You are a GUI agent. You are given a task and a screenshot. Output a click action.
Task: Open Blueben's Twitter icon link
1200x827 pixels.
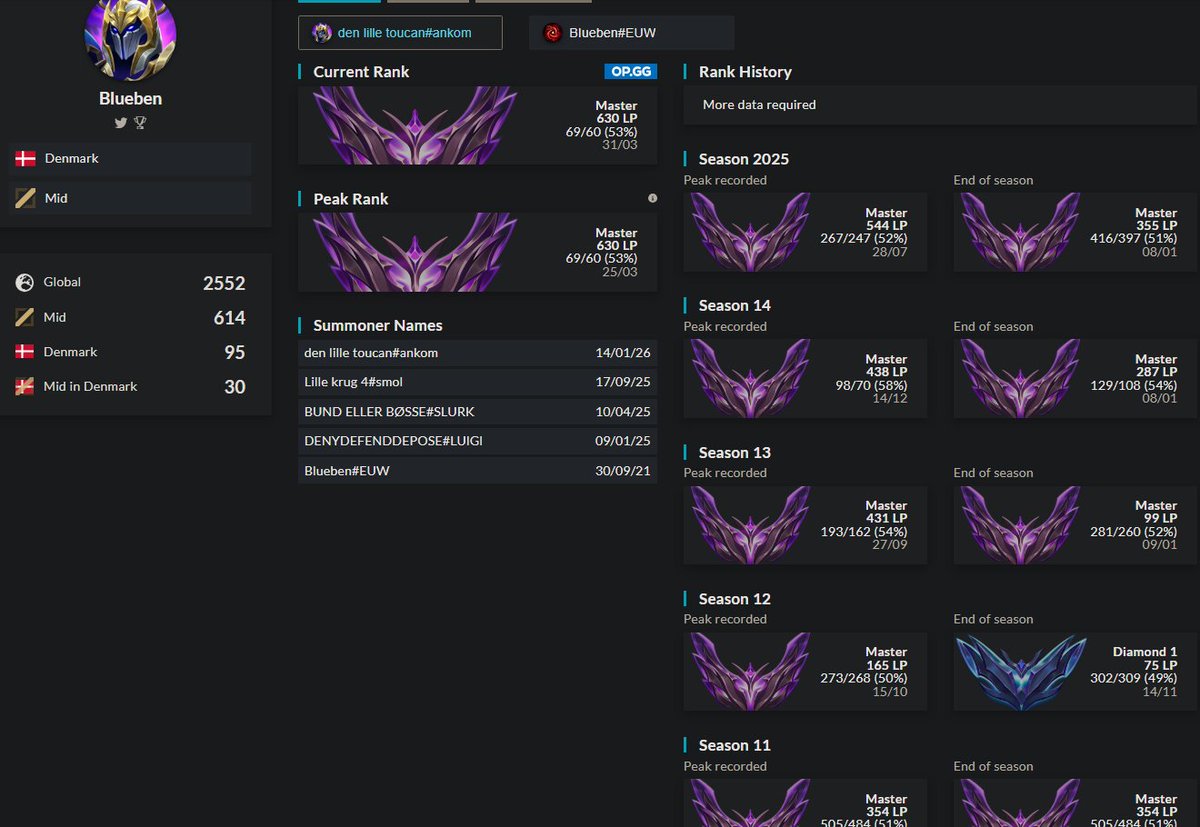pyautogui.click(x=121, y=123)
